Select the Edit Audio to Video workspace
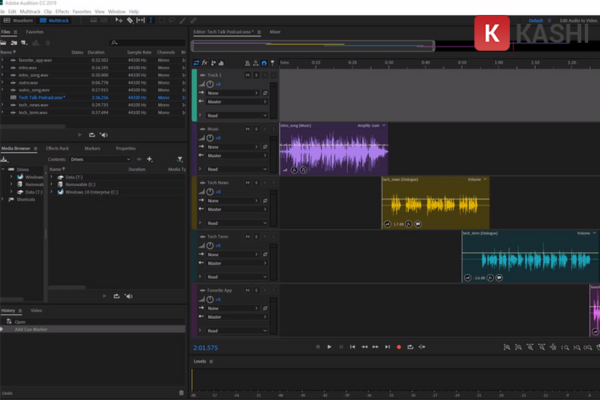 [x=578, y=20]
